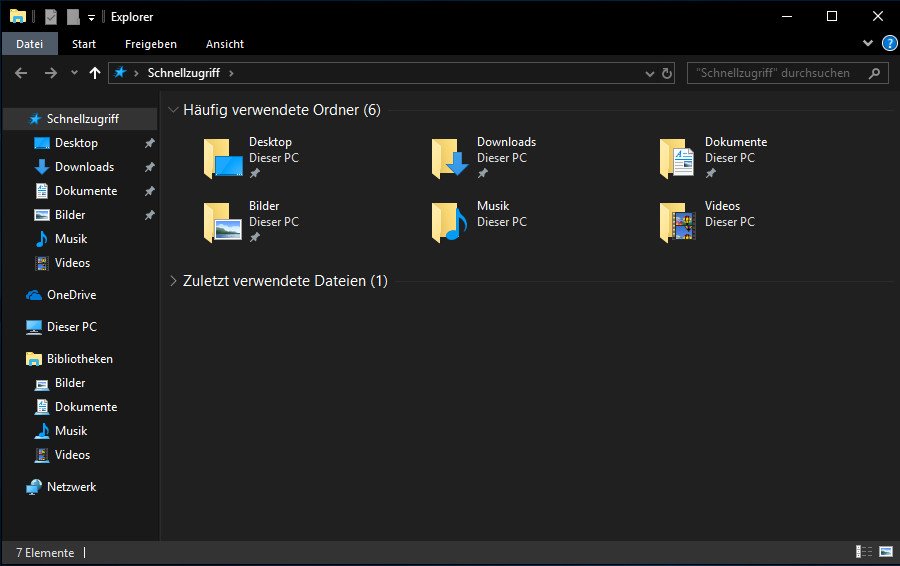The height and width of the screenshot is (566, 900).
Task: Open the address bar history dropdown
Action: [649, 73]
